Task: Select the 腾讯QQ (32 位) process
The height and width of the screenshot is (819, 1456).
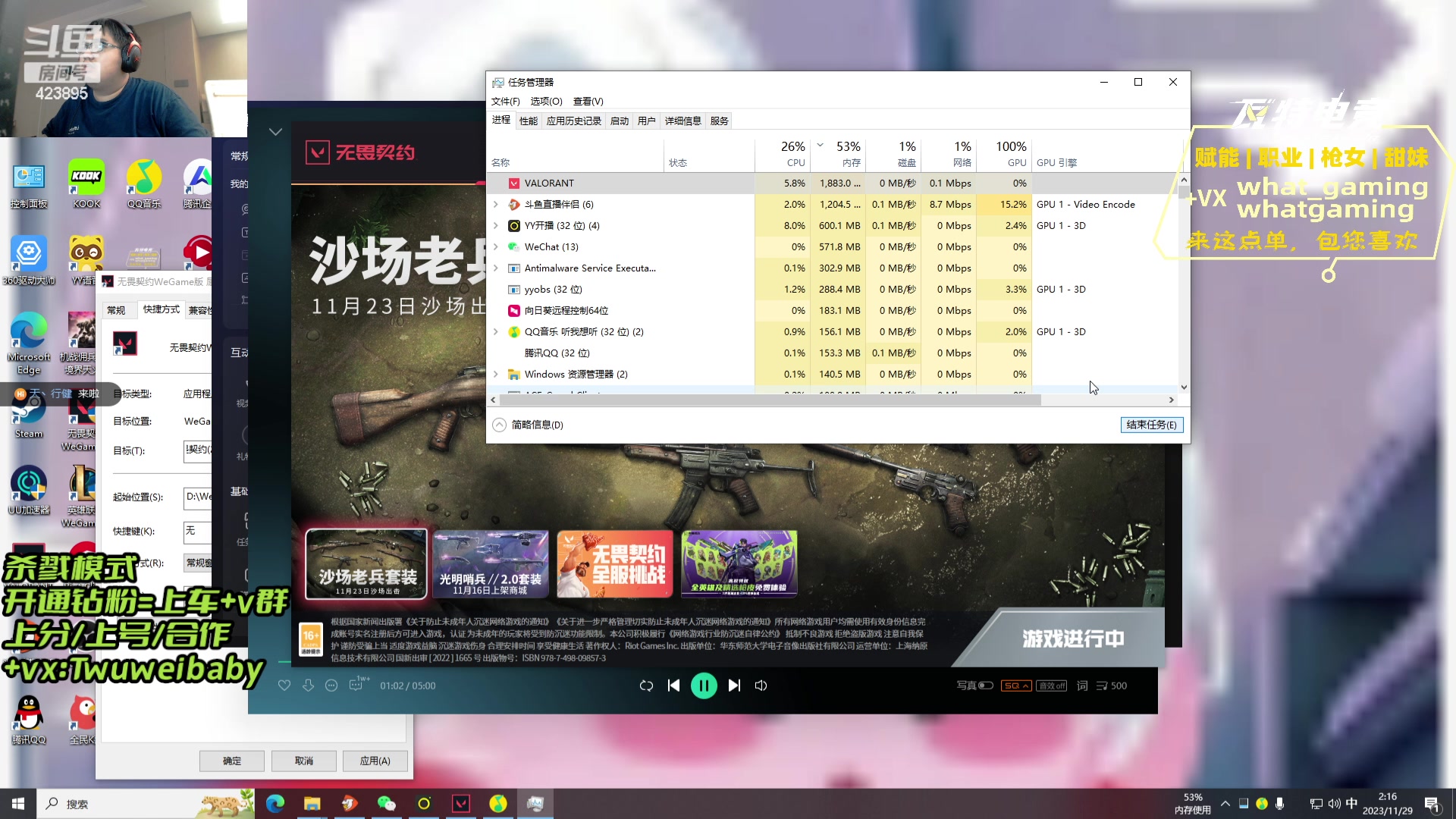Action: pos(834,353)
